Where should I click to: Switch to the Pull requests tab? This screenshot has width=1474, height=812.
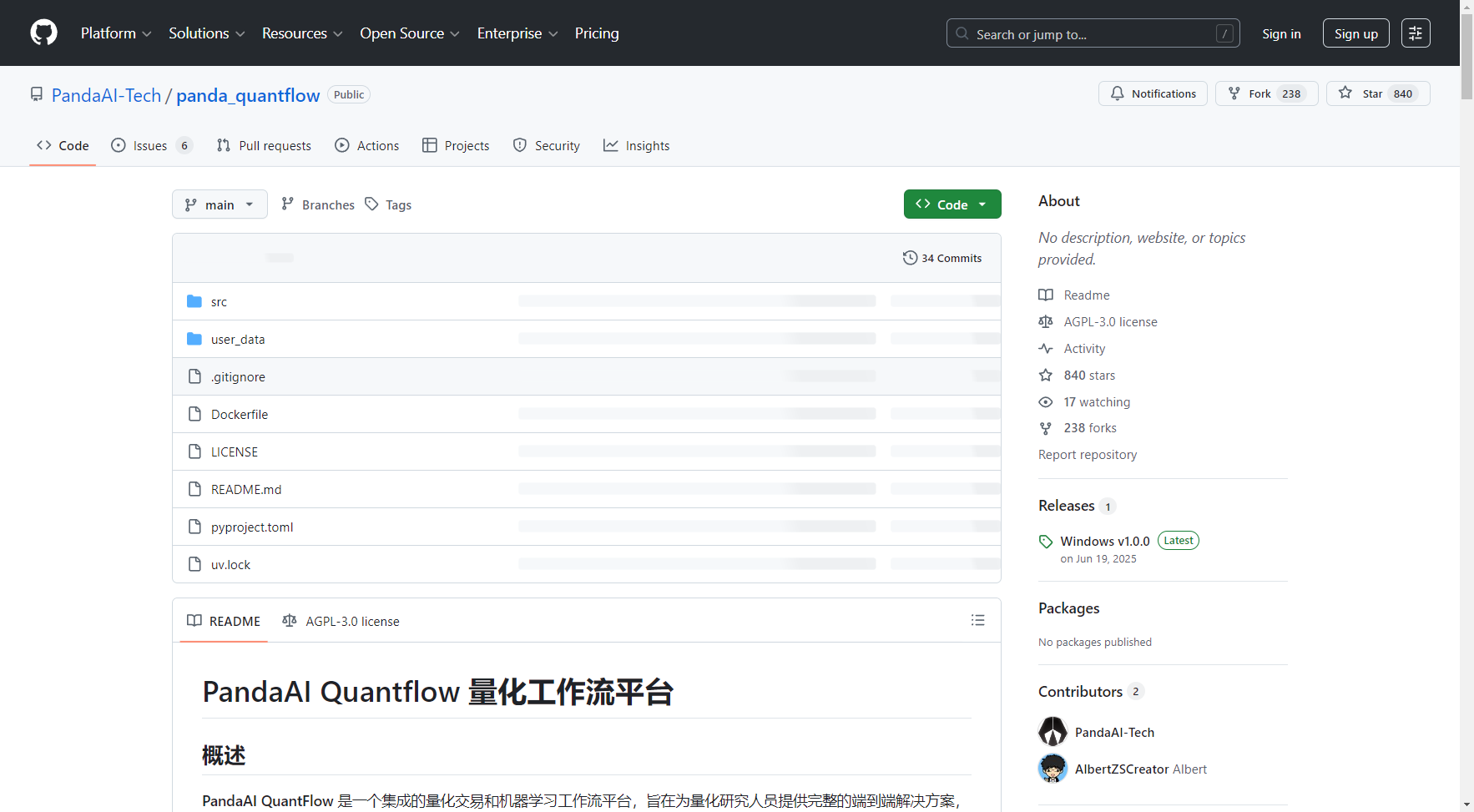click(264, 145)
